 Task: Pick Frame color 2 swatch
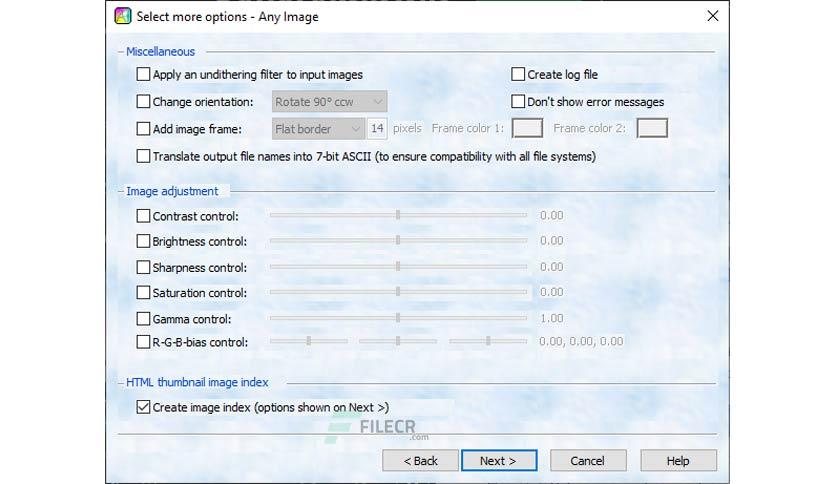pos(652,128)
